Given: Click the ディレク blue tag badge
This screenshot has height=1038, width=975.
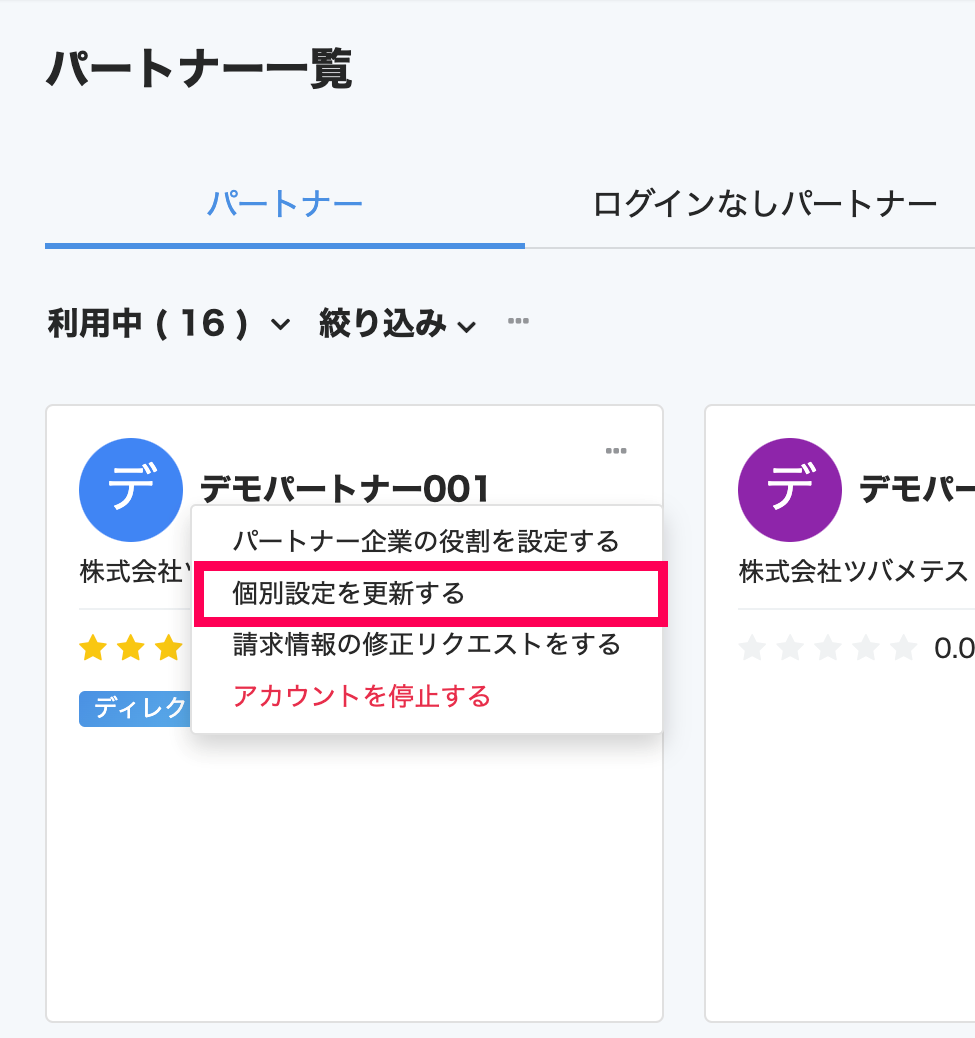Looking at the screenshot, I should click(135, 708).
